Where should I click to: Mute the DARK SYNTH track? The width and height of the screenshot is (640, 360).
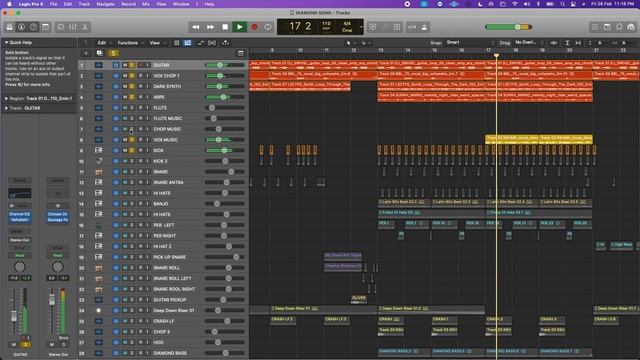[x=125, y=86]
